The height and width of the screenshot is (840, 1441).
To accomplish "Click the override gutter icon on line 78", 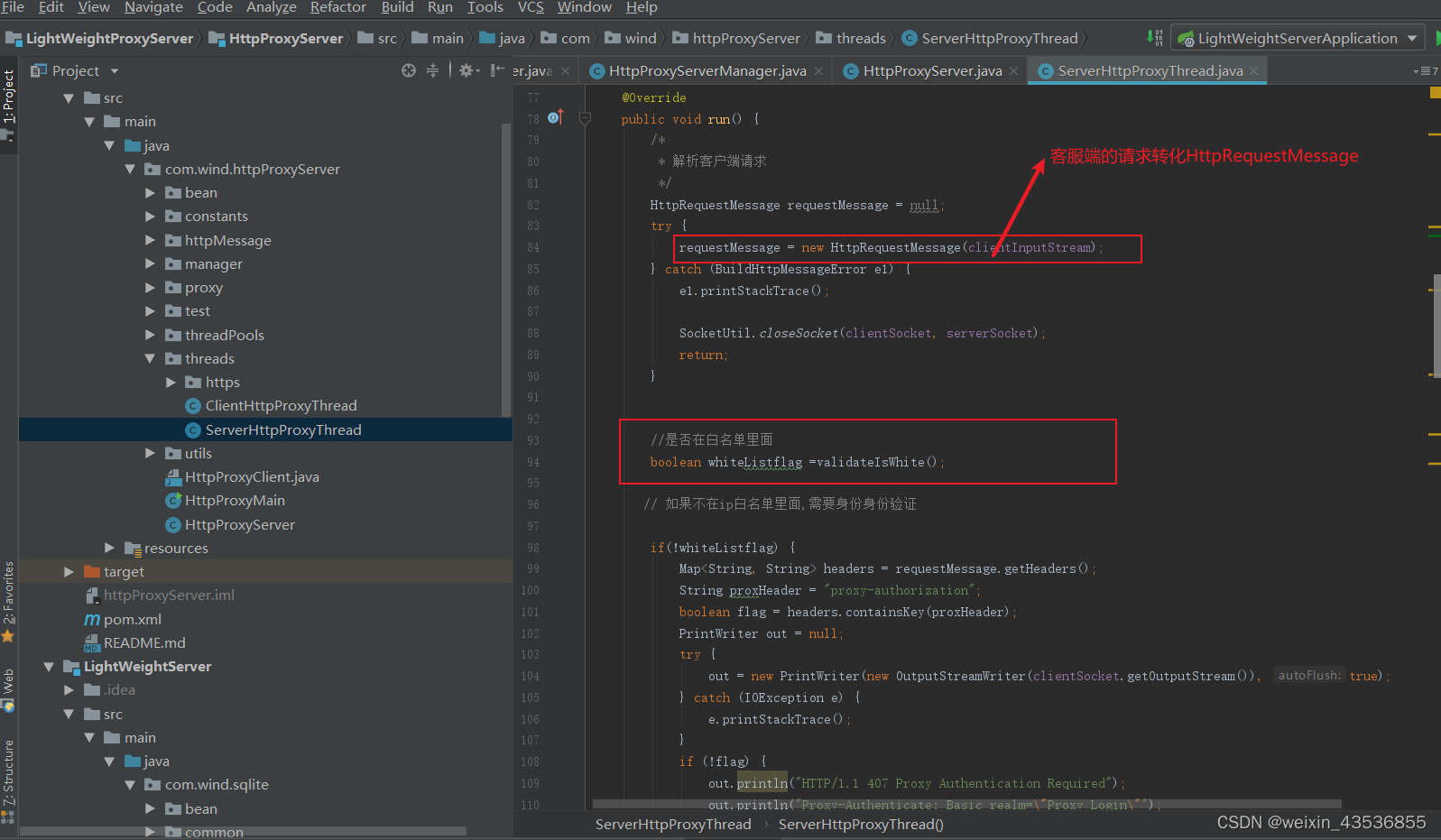I will [x=555, y=118].
